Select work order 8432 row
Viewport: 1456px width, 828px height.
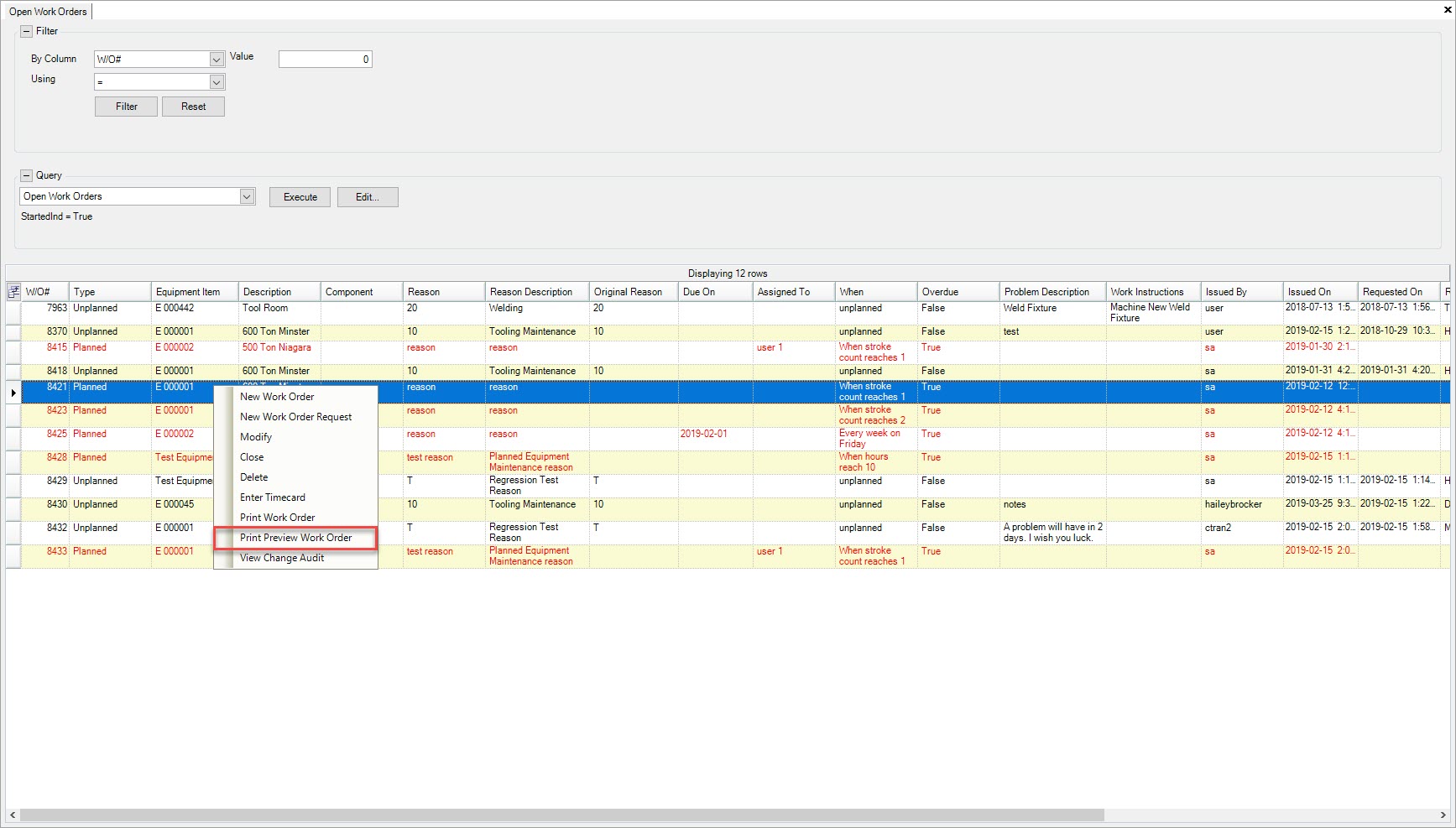coord(728,533)
